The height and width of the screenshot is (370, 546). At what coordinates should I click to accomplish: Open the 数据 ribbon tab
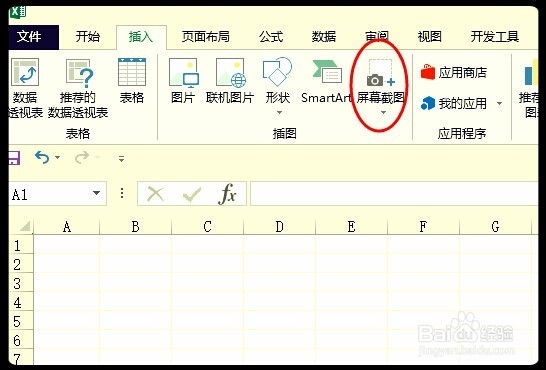point(323,37)
